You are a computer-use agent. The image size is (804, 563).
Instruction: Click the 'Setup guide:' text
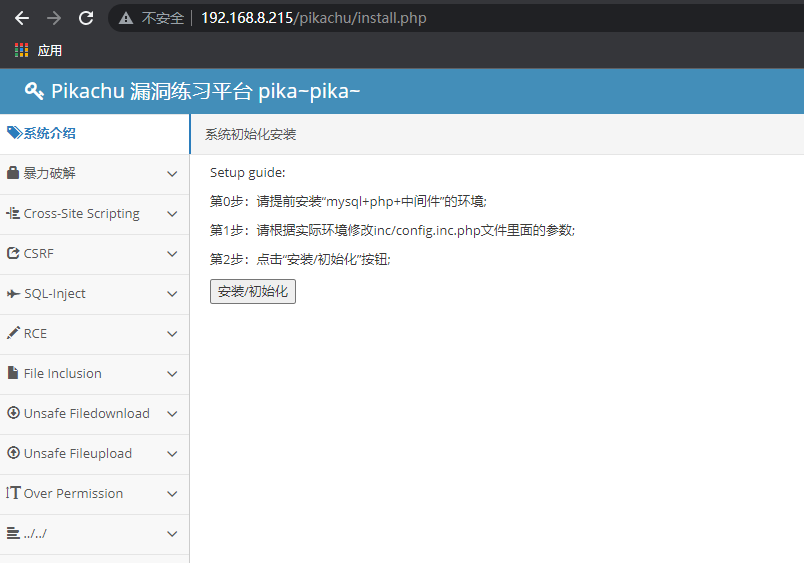pos(248,172)
